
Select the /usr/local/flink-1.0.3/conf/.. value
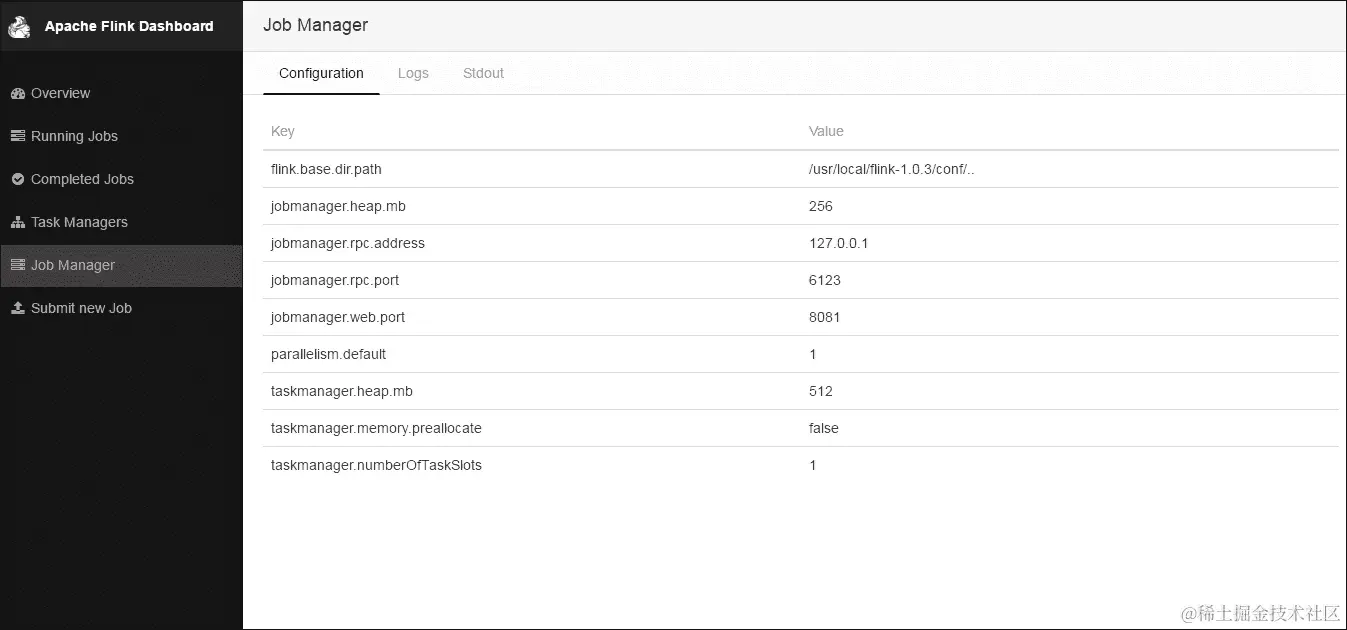891,169
